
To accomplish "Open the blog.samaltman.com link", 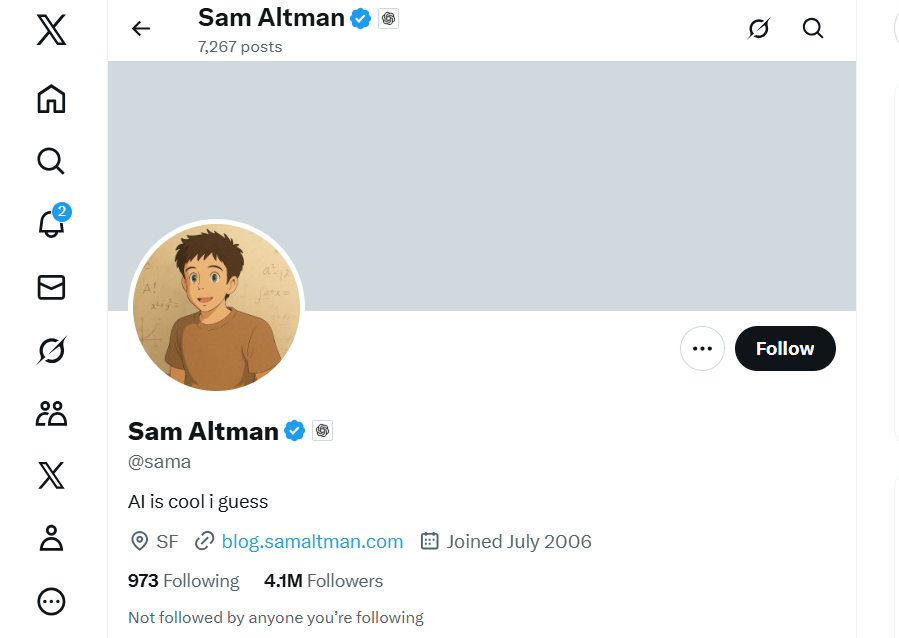I will 312,541.
